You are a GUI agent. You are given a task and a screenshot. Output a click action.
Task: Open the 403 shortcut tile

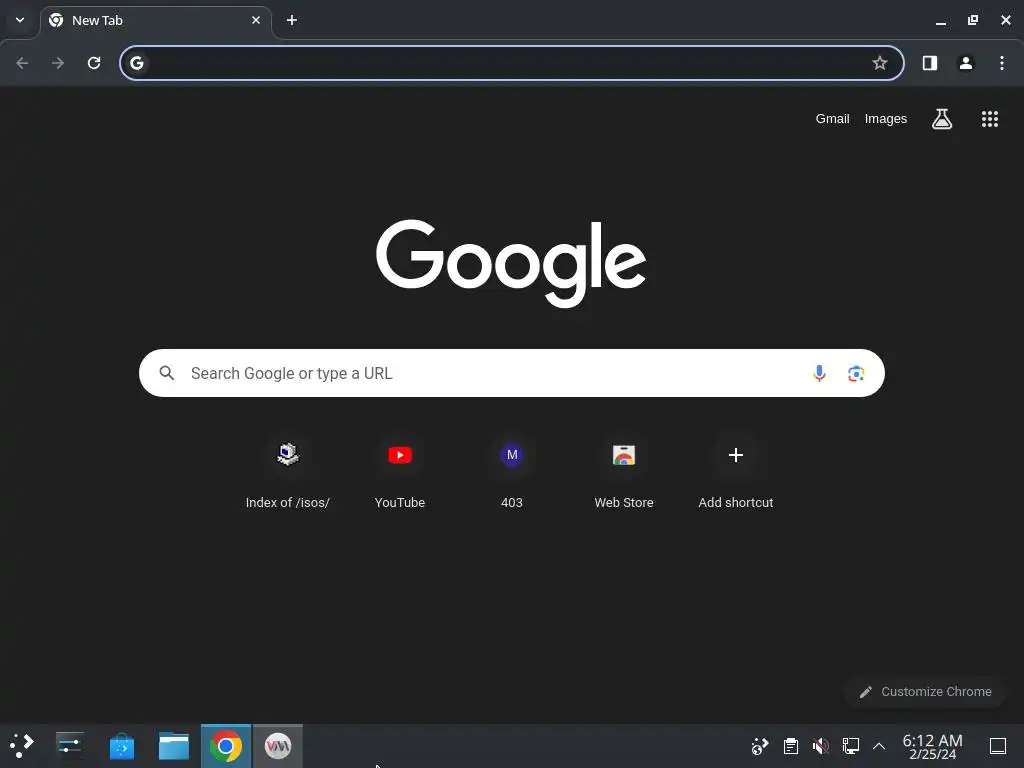[512, 471]
